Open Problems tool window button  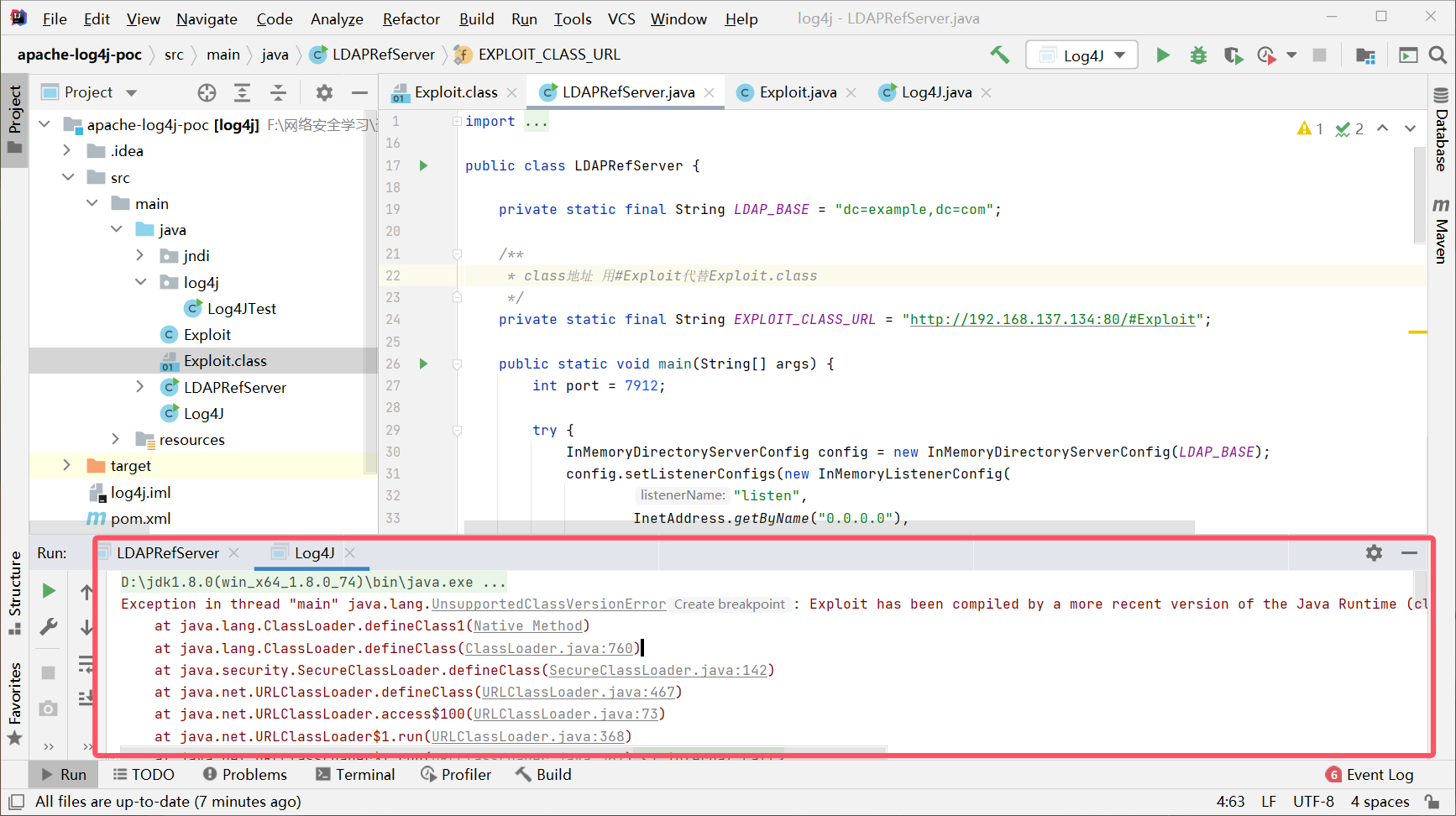[x=245, y=774]
